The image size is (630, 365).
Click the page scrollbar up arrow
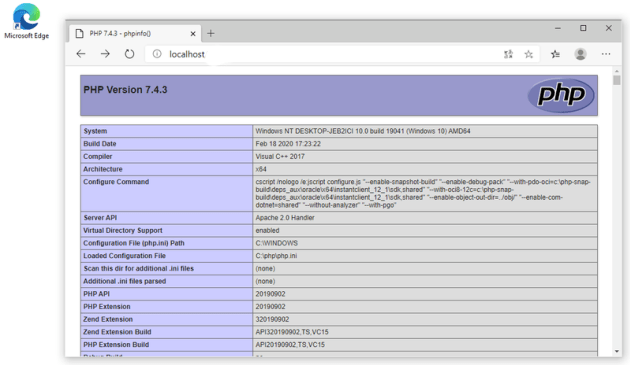pyautogui.click(x=617, y=71)
